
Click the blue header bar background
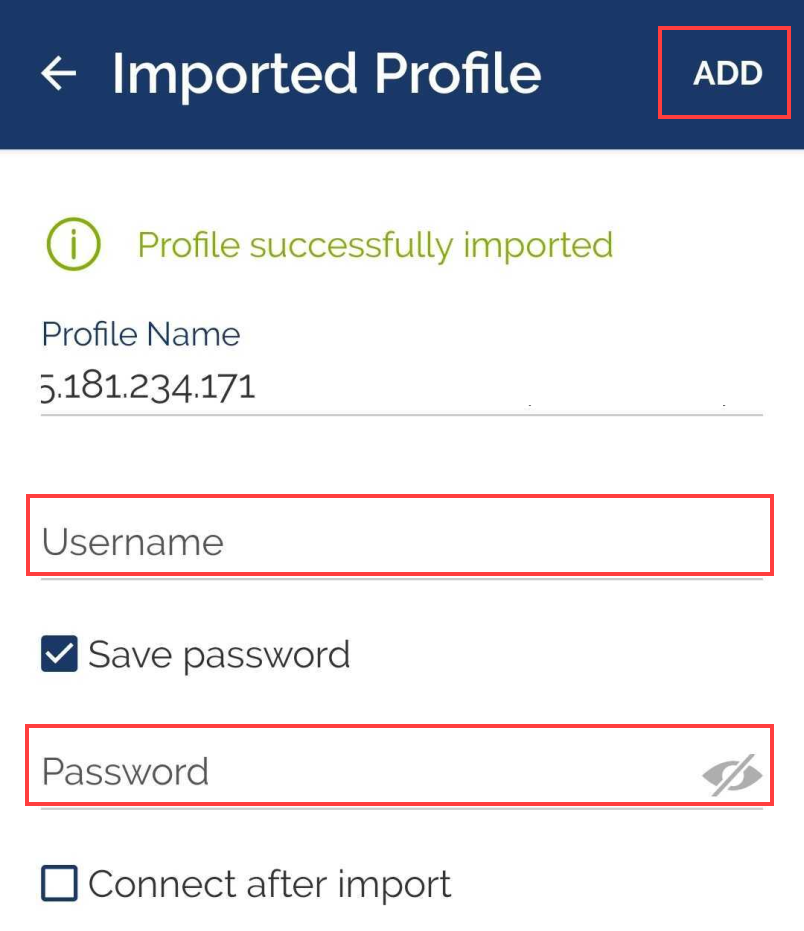click(600, 120)
